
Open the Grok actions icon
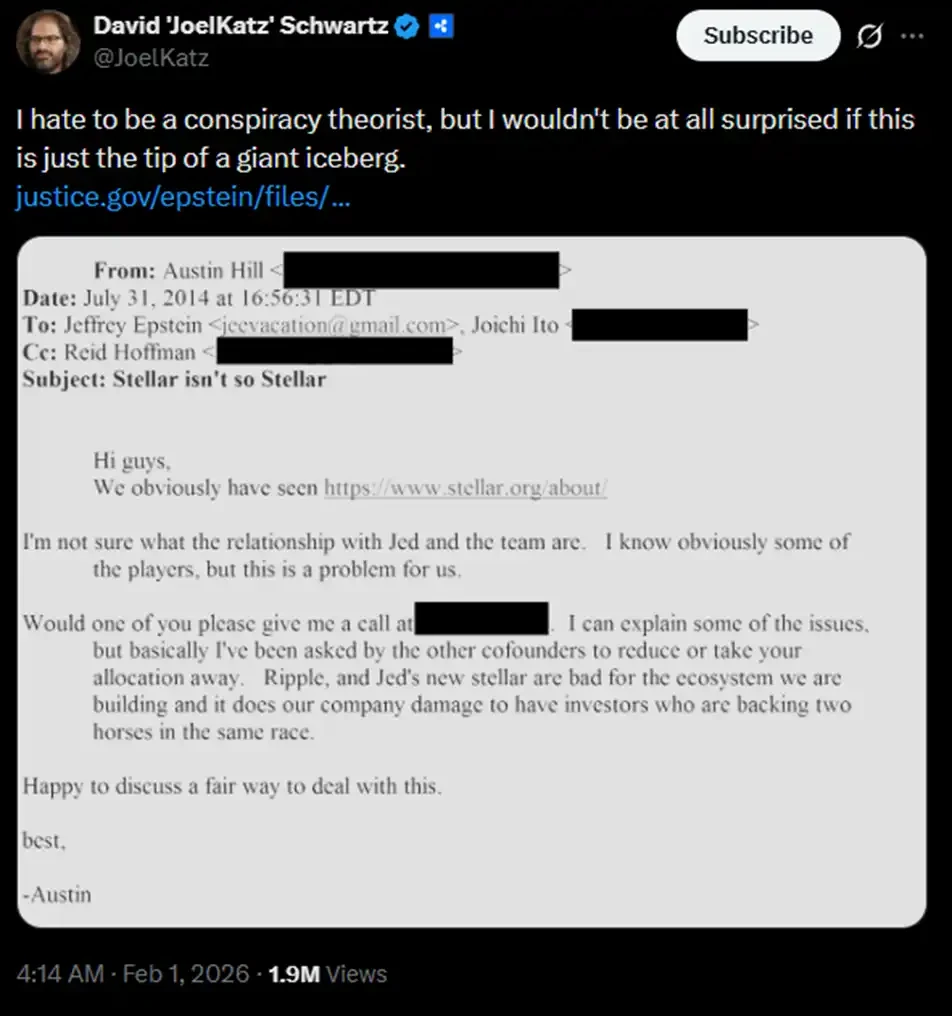869,35
